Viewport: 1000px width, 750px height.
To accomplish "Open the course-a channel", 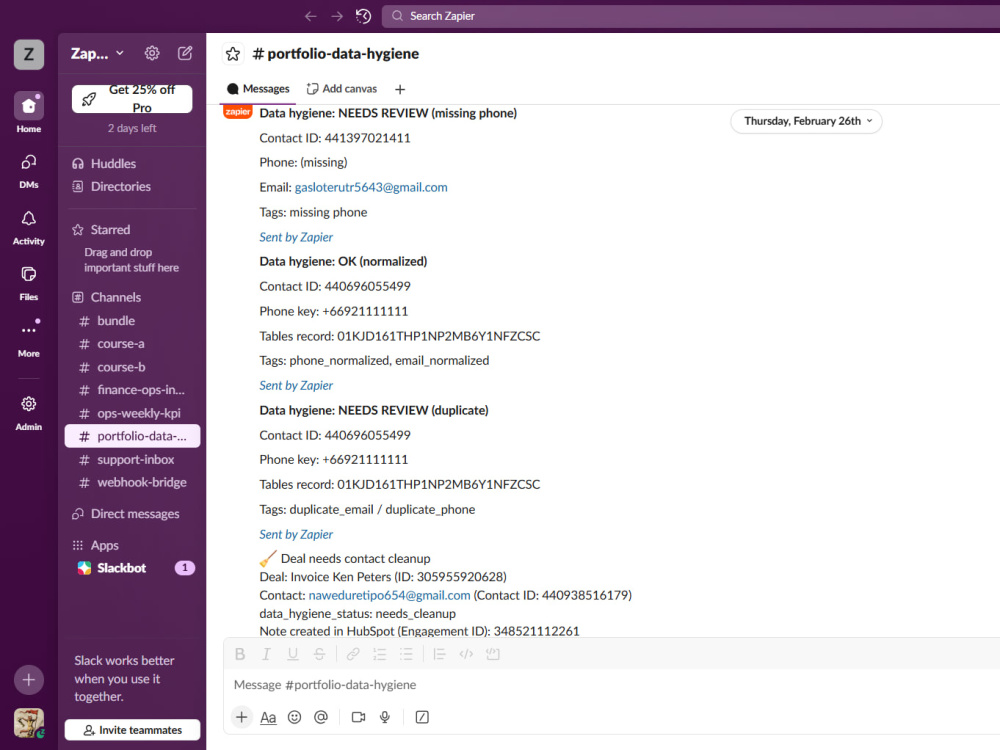I will click(x=132, y=344).
